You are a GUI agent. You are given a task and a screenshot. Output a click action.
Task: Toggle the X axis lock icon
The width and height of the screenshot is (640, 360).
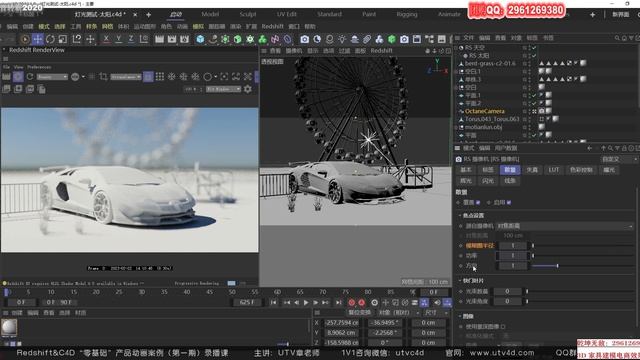coord(106,39)
